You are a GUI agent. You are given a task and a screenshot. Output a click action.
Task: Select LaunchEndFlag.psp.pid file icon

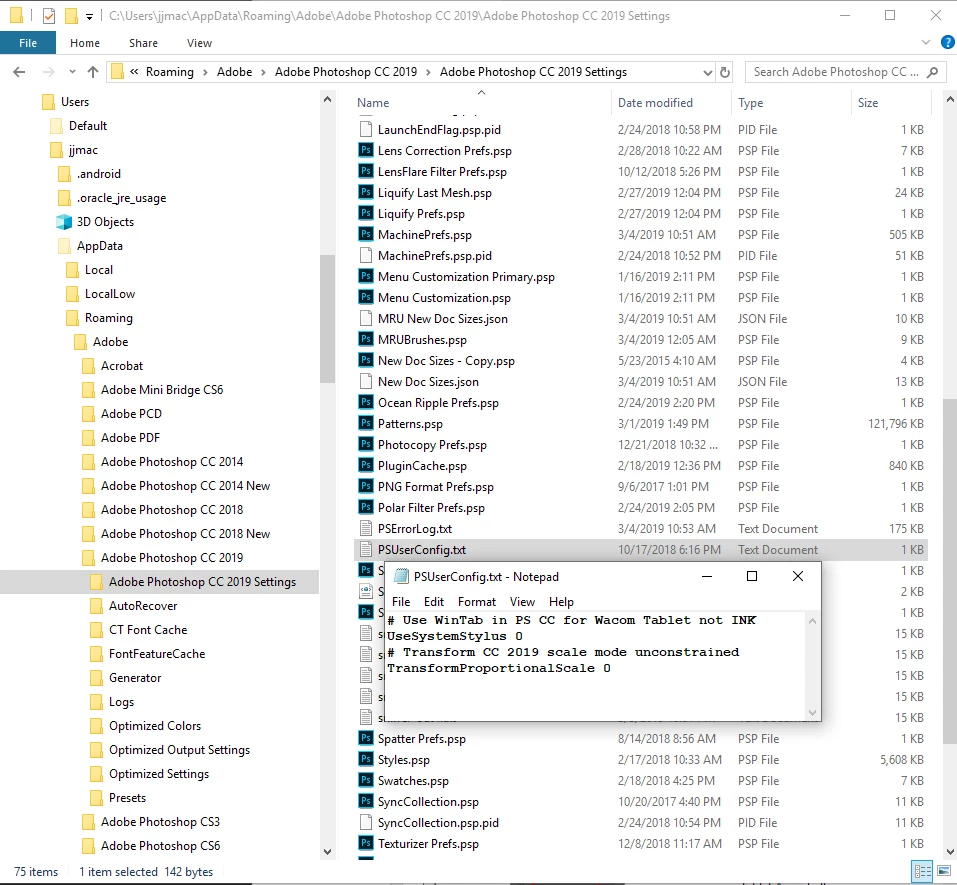[366, 129]
